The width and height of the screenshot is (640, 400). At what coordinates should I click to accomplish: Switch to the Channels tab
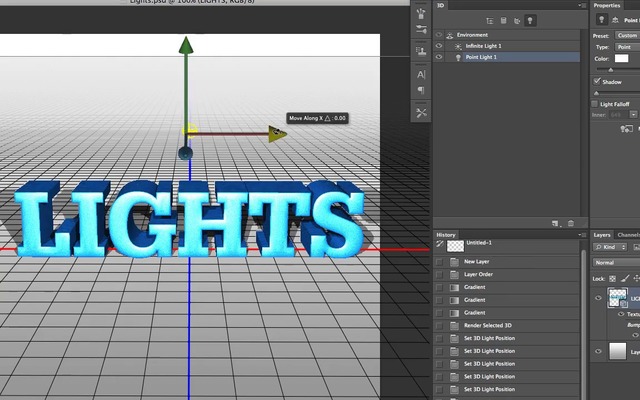(x=629, y=235)
